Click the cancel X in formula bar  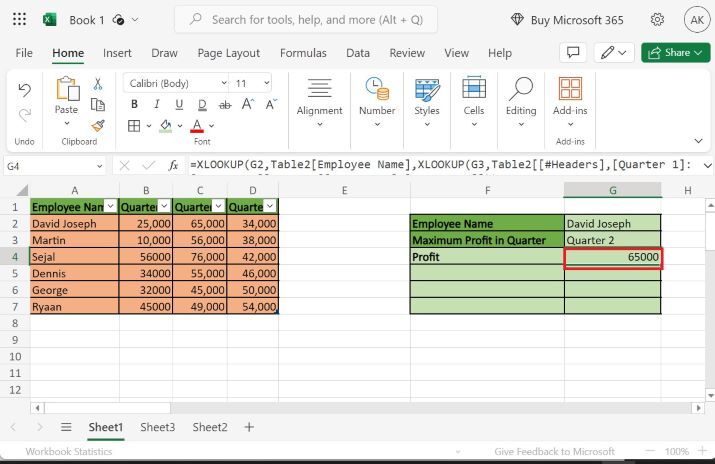[x=124, y=165]
